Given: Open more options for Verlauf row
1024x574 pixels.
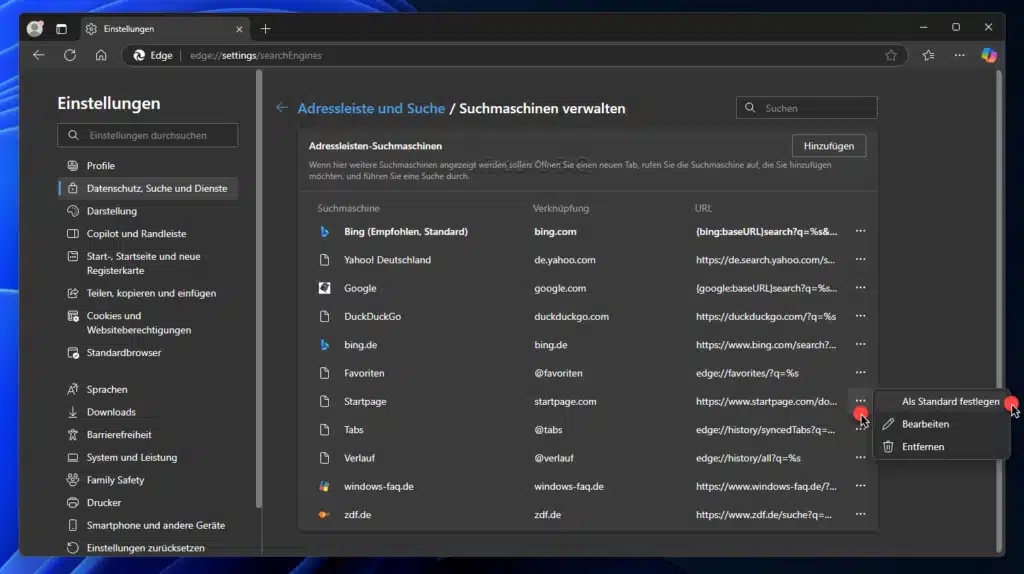Looking at the screenshot, I should click(x=860, y=458).
